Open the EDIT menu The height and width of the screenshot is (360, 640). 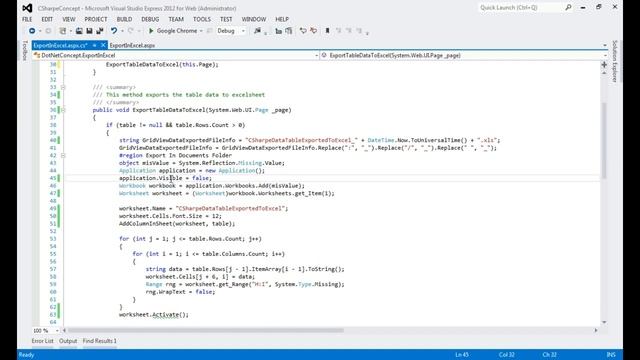click(x=47, y=19)
